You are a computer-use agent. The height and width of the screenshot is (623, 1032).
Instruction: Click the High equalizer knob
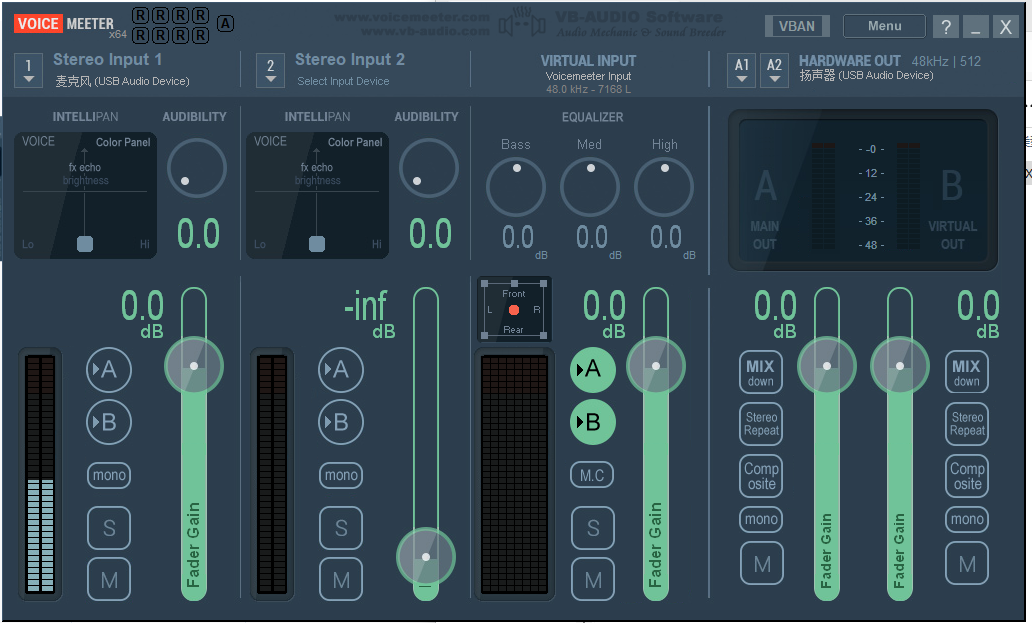[x=664, y=187]
